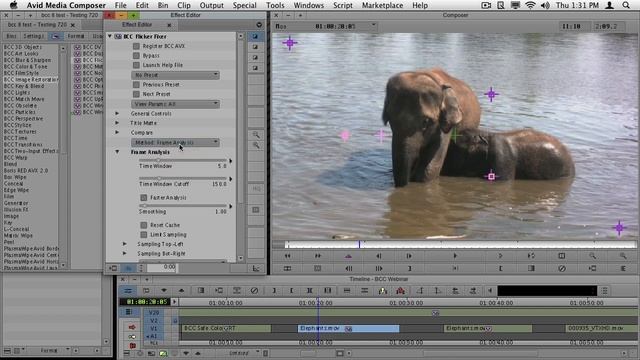640x360 pixels.
Task: Click the upper magnifier icon in Effect Editor
Action: (256, 135)
